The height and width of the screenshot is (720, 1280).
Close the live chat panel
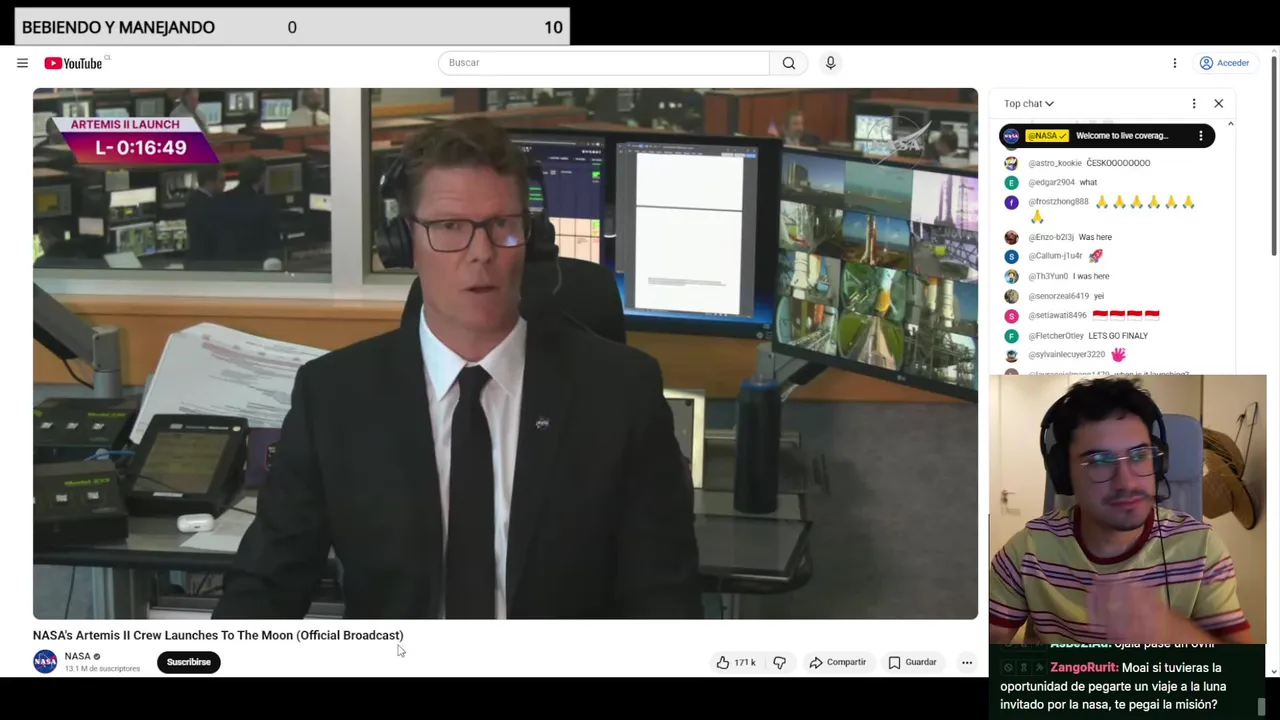[x=1218, y=104]
